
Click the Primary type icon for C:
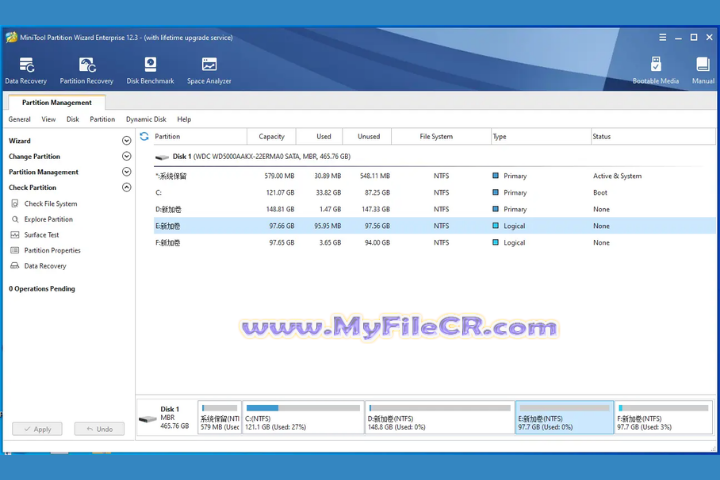pyautogui.click(x=495, y=192)
